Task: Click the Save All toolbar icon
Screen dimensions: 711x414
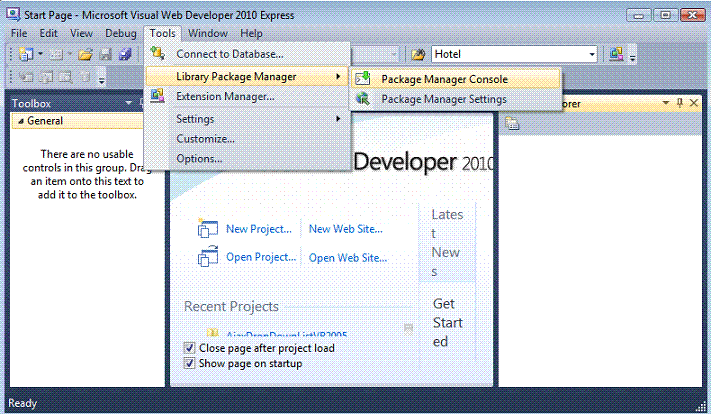Action: [125, 54]
